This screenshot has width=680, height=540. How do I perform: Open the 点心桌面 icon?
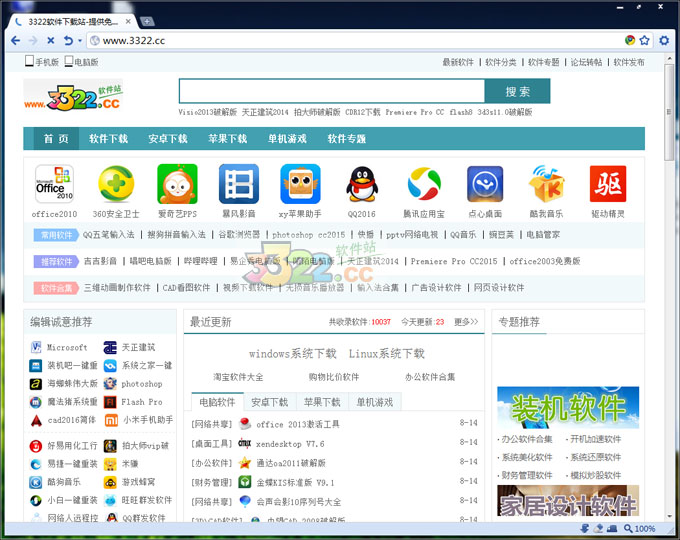[485, 184]
